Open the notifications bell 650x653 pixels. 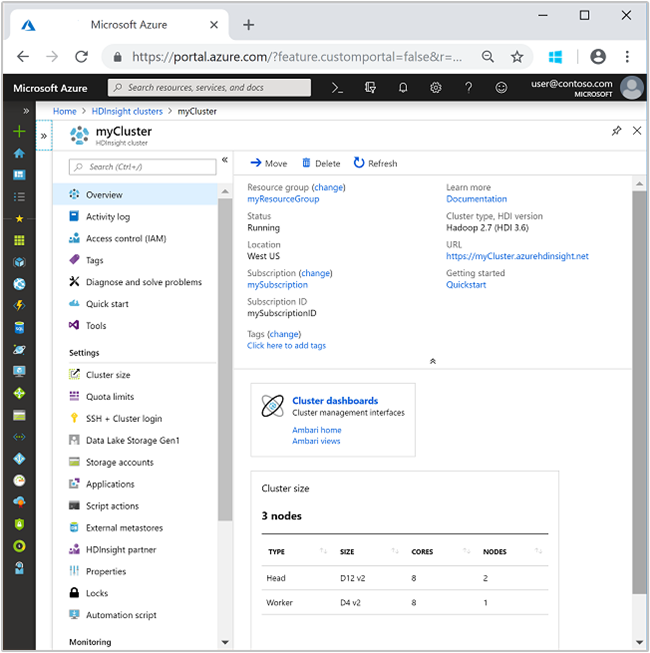point(403,88)
